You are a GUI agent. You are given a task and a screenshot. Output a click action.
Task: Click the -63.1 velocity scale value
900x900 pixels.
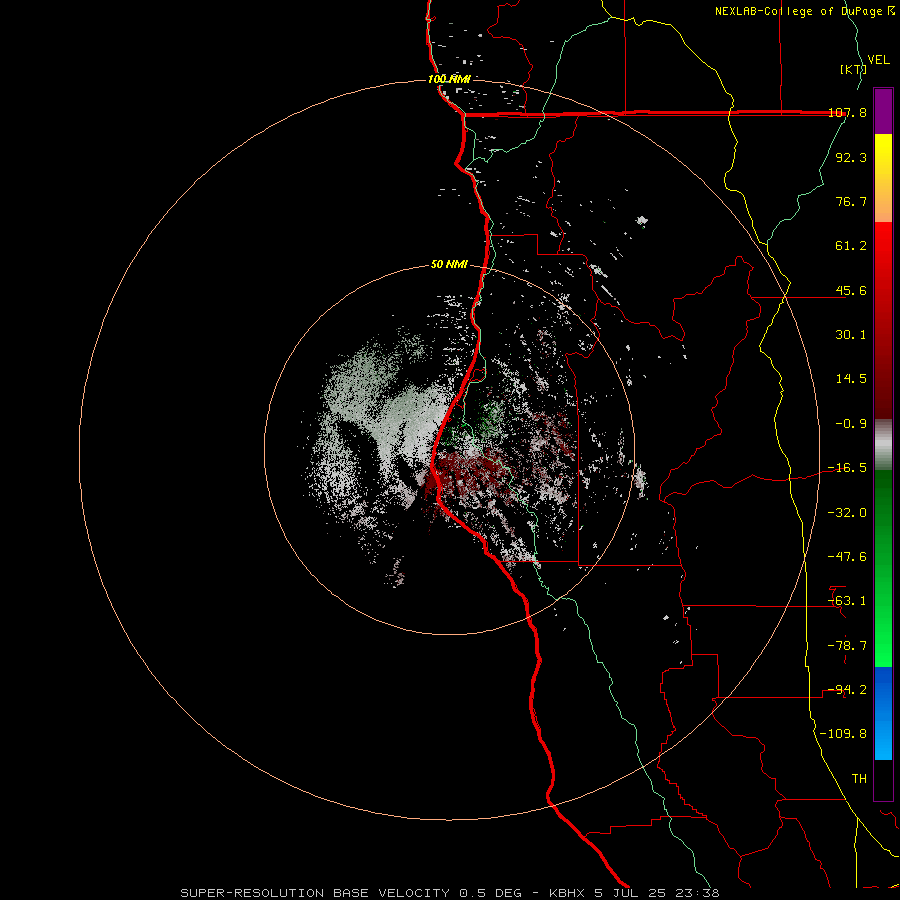tap(847, 601)
